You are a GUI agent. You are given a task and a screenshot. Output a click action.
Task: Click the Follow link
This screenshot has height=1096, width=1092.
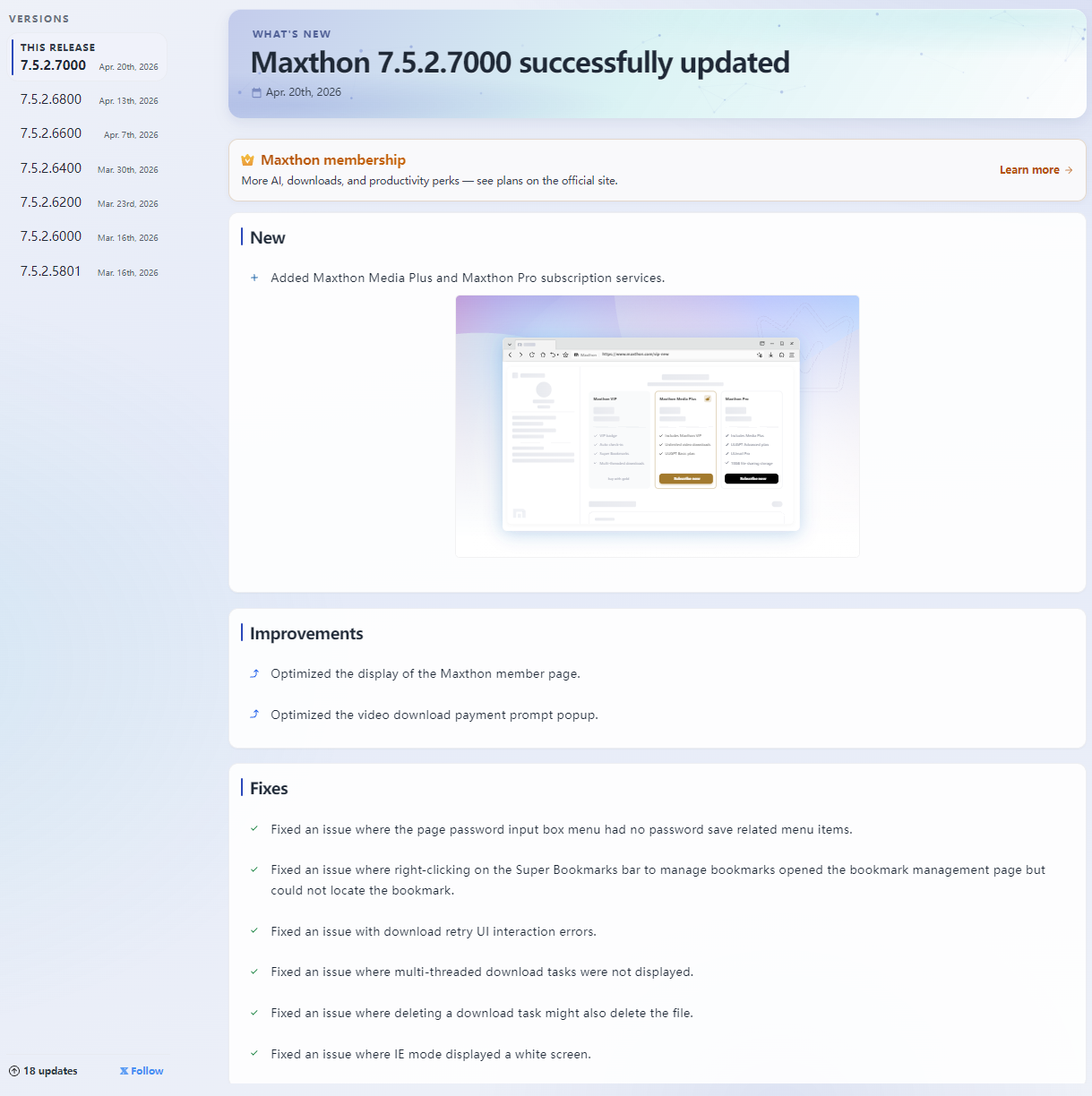[147, 1071]
